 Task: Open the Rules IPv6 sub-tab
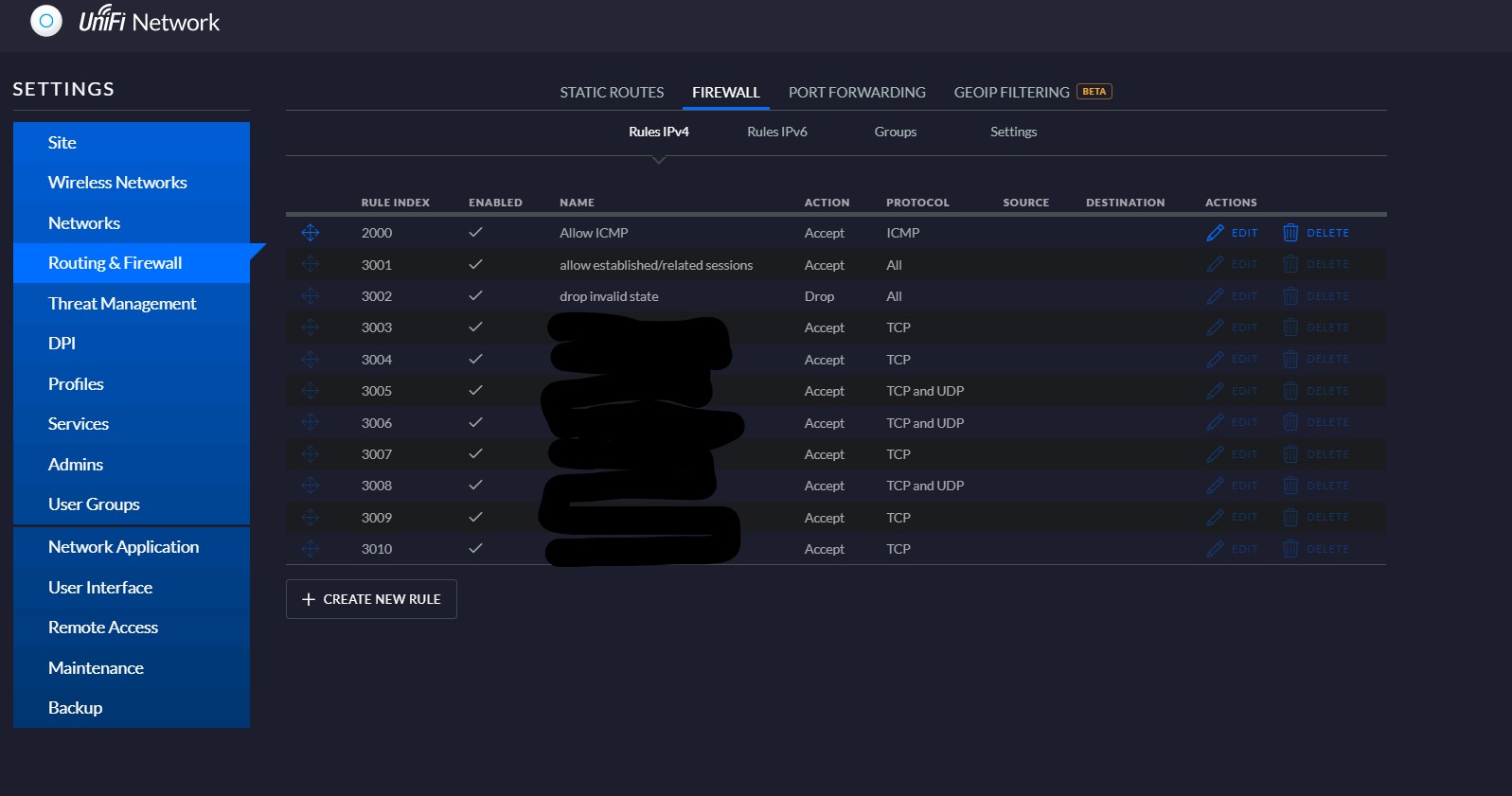tap(776, 132)
